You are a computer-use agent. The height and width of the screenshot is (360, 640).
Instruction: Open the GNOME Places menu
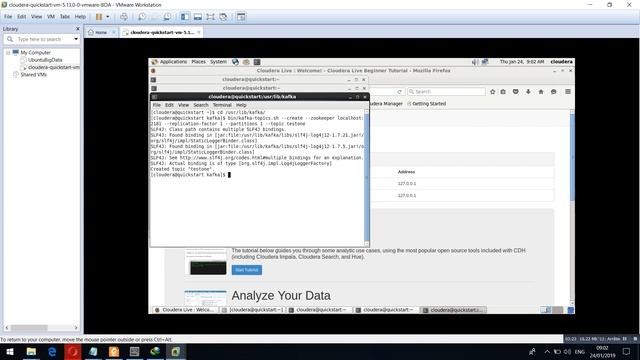pos(198,62)
